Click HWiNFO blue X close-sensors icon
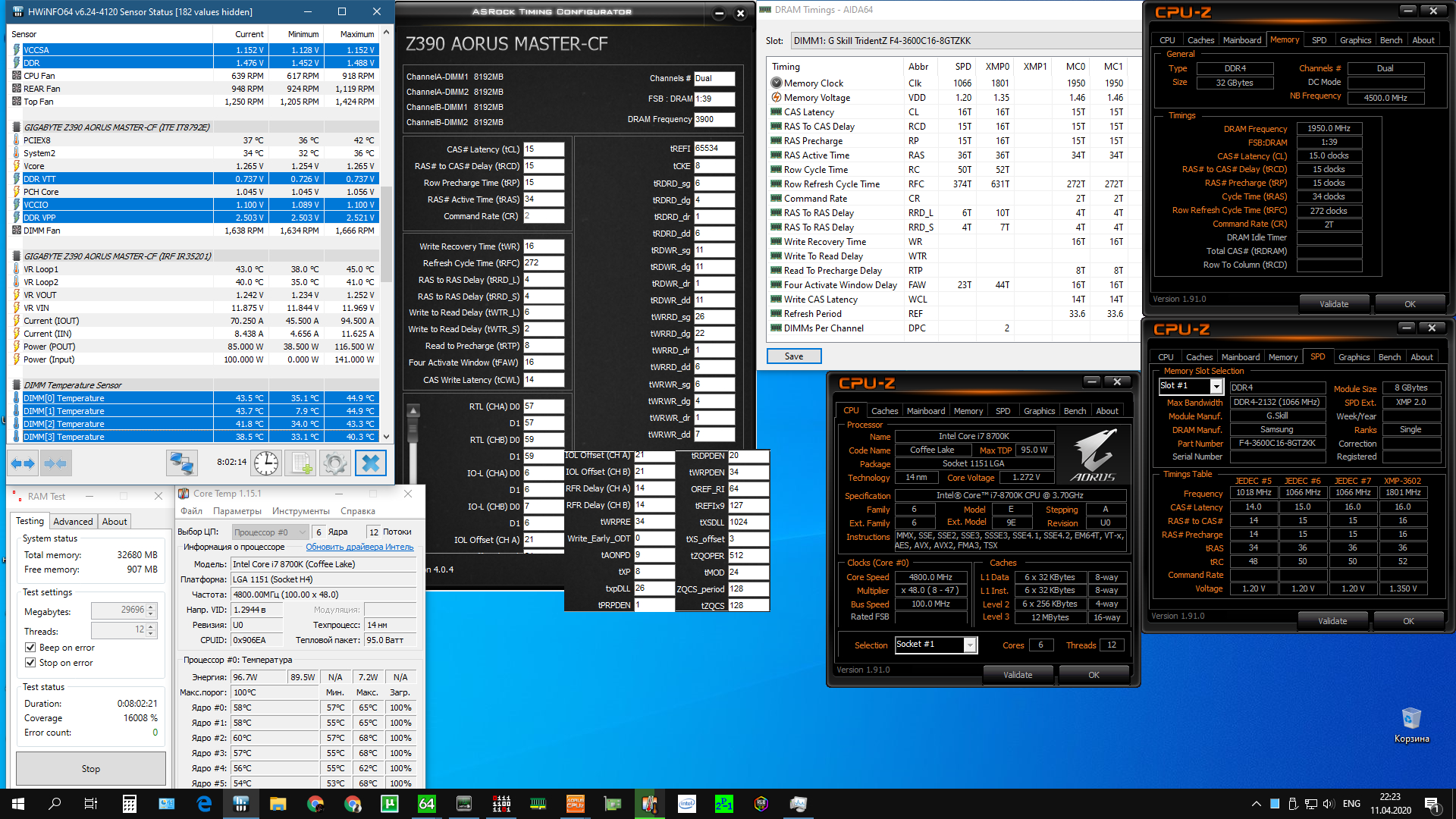The height and width of the screenshot is (819, 1456). 370,463
